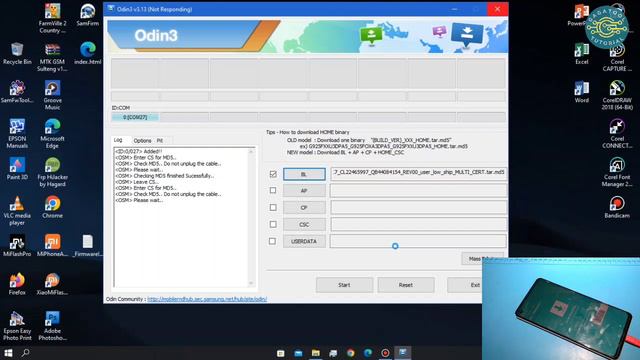Click the CP file path field
Viewport: 640px width, 360px height.
coord(418,207)
